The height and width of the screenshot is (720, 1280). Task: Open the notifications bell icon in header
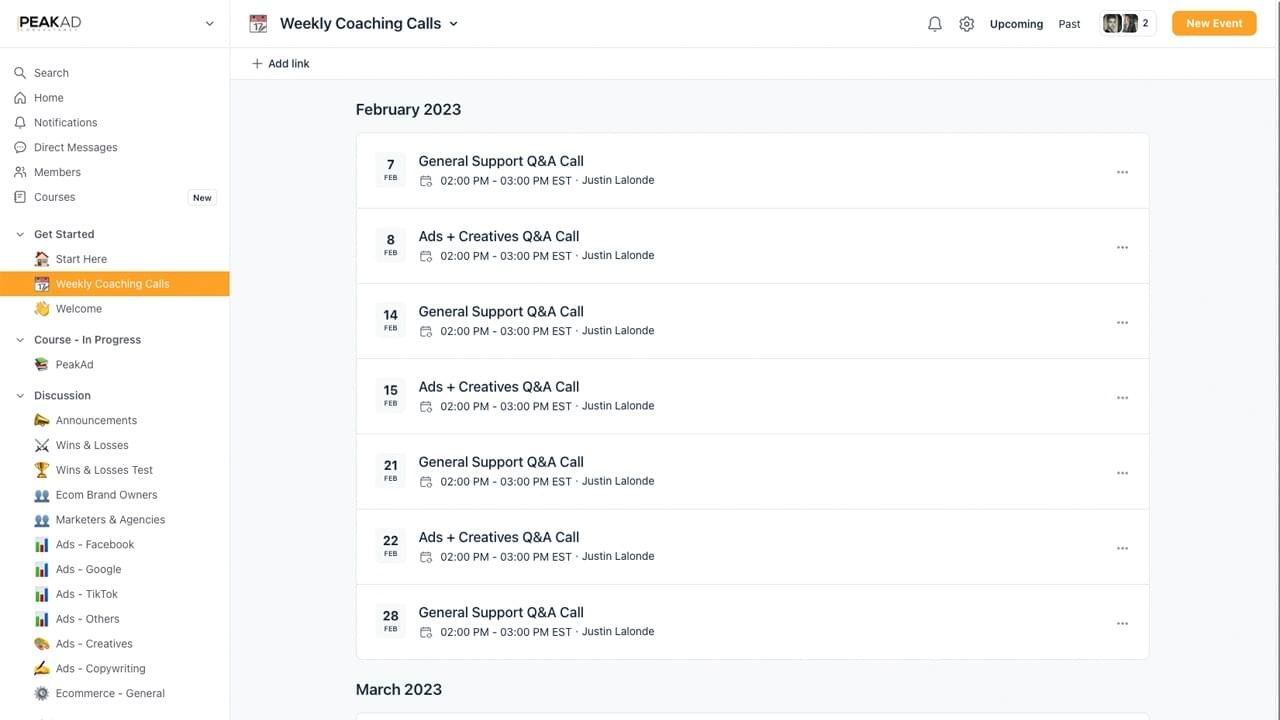tap(934, 24)
